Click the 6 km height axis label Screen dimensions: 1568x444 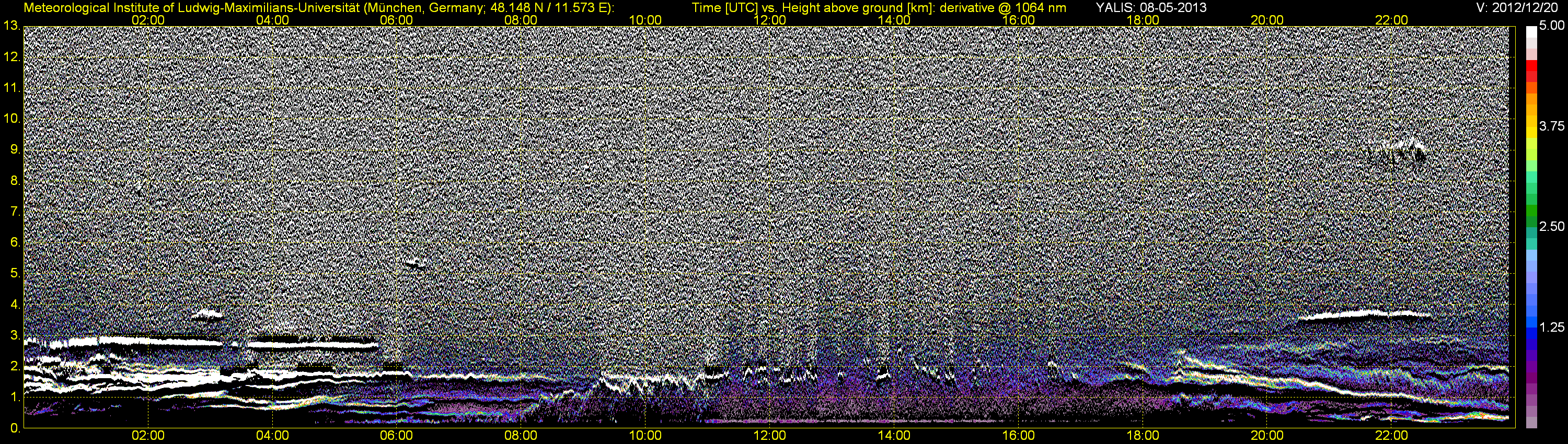click(x=15, y=242)
